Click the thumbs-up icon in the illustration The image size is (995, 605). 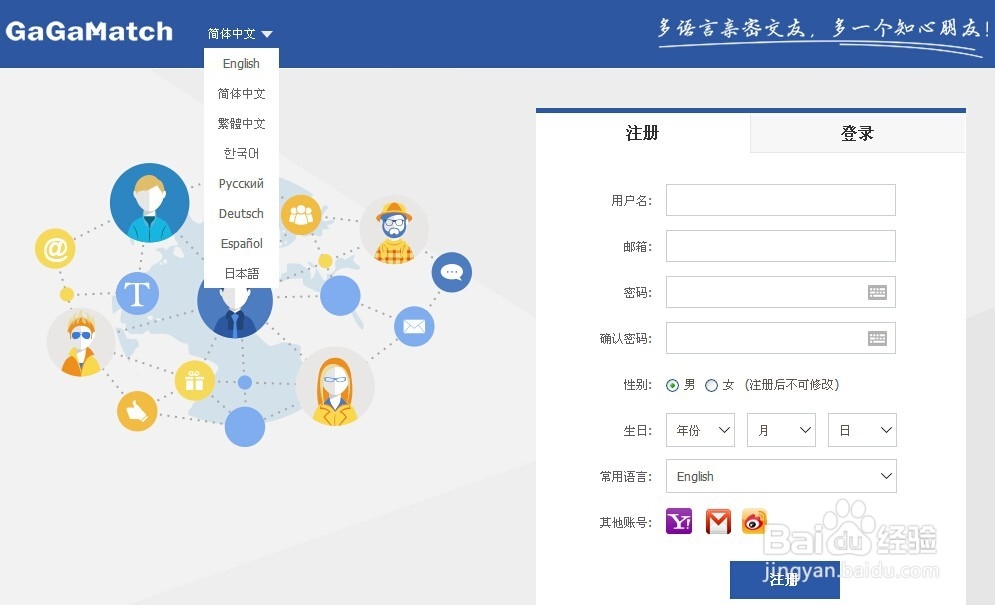point(137,411)
